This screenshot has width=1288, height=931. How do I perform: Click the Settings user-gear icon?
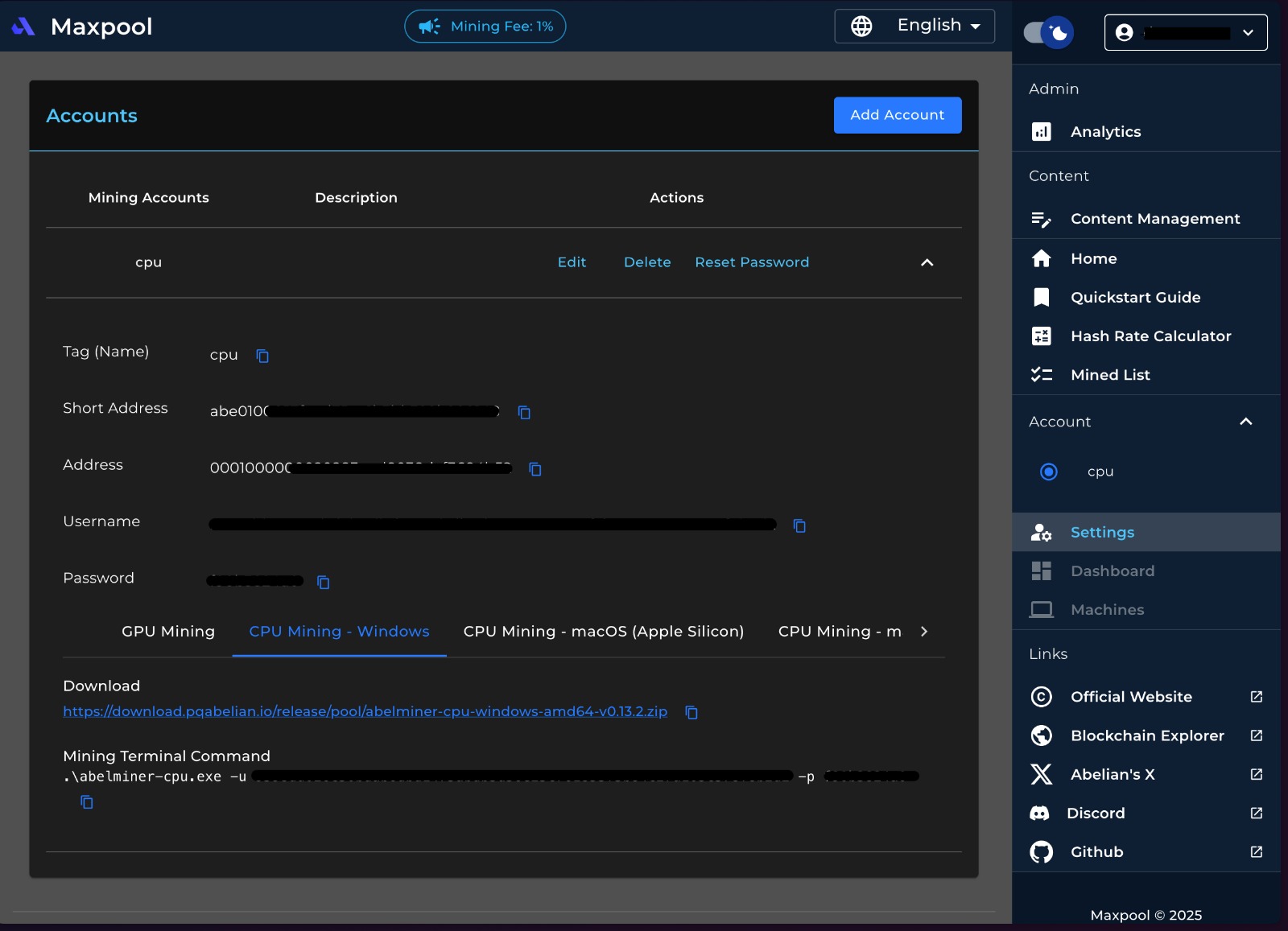point(1042,533)
